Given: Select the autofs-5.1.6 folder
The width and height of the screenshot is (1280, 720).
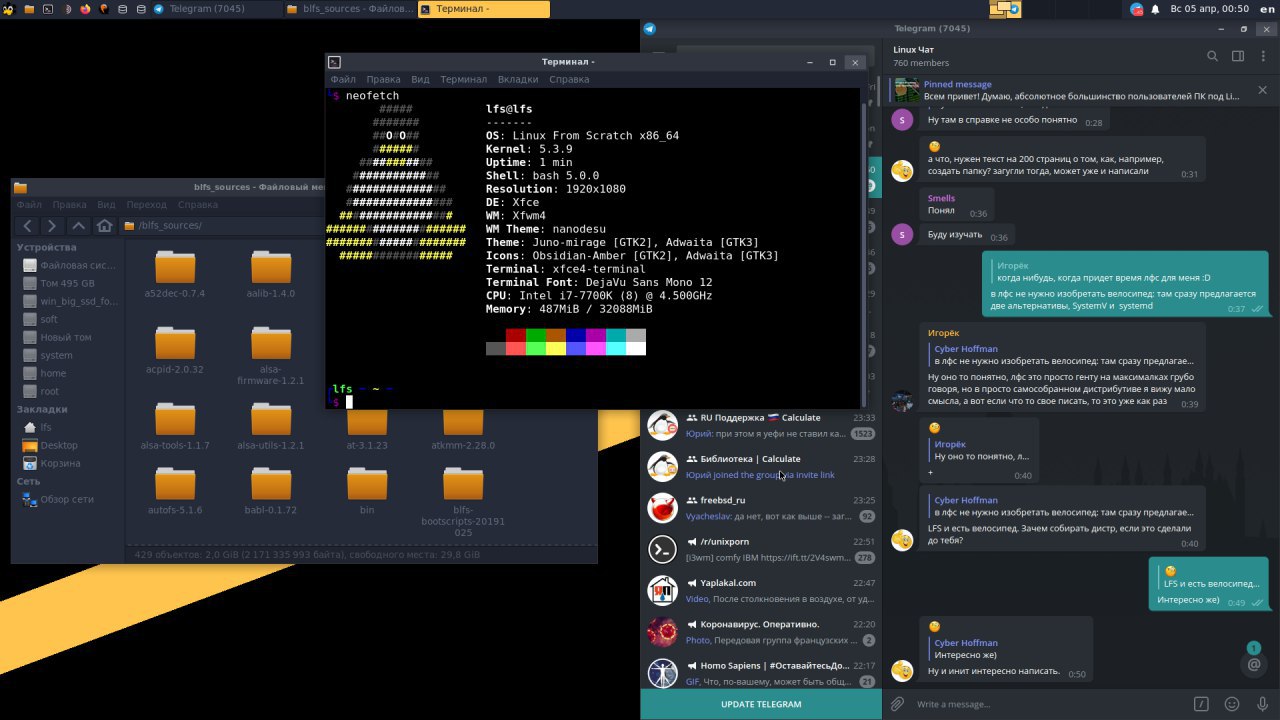Looking at the screenshot, I should [x=175, y=491].
